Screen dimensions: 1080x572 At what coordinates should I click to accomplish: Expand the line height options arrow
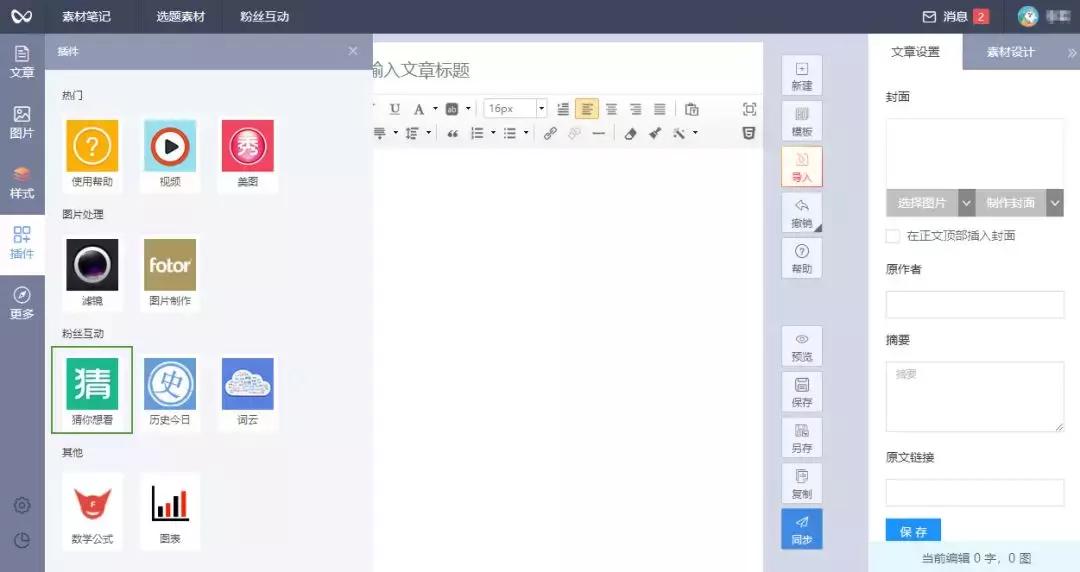pyautogui.click(x=428, y=133)
